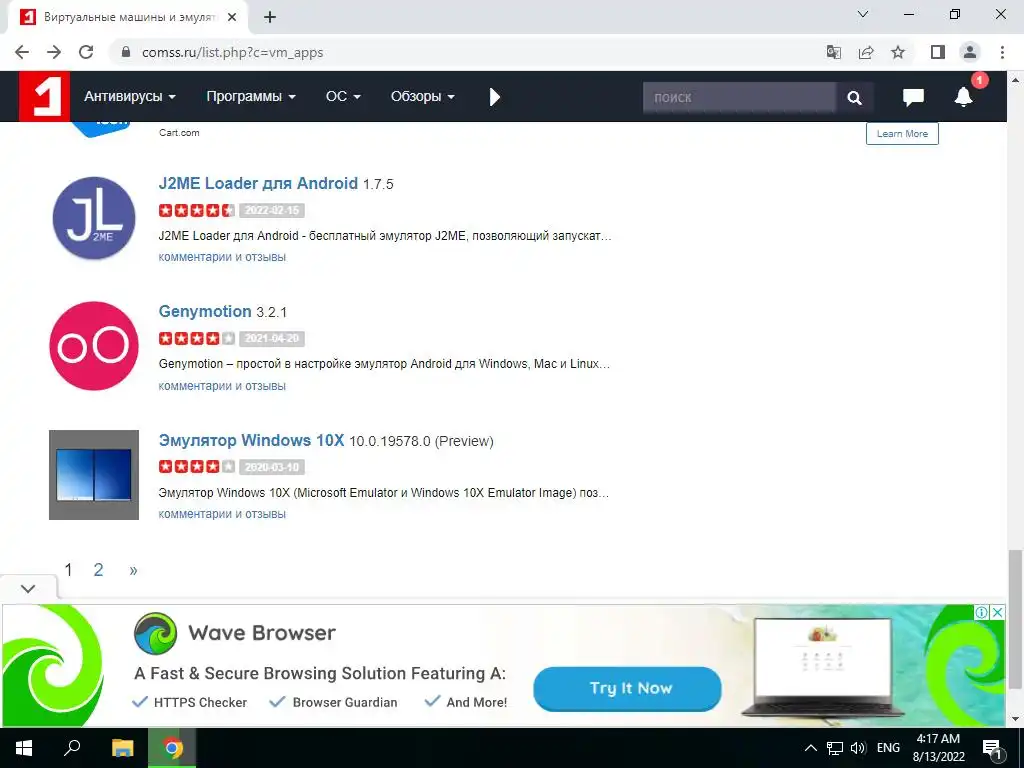Open the Chrome profile avatar
1024x768 pixels.
pos(970,52)
